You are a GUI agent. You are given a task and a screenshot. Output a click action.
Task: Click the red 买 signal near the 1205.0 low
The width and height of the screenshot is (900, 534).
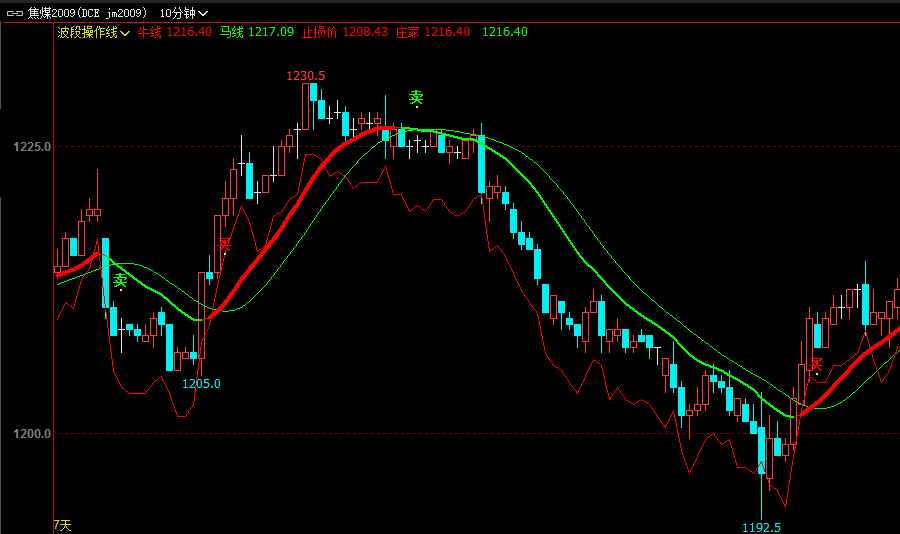click(x=224, y=245)
